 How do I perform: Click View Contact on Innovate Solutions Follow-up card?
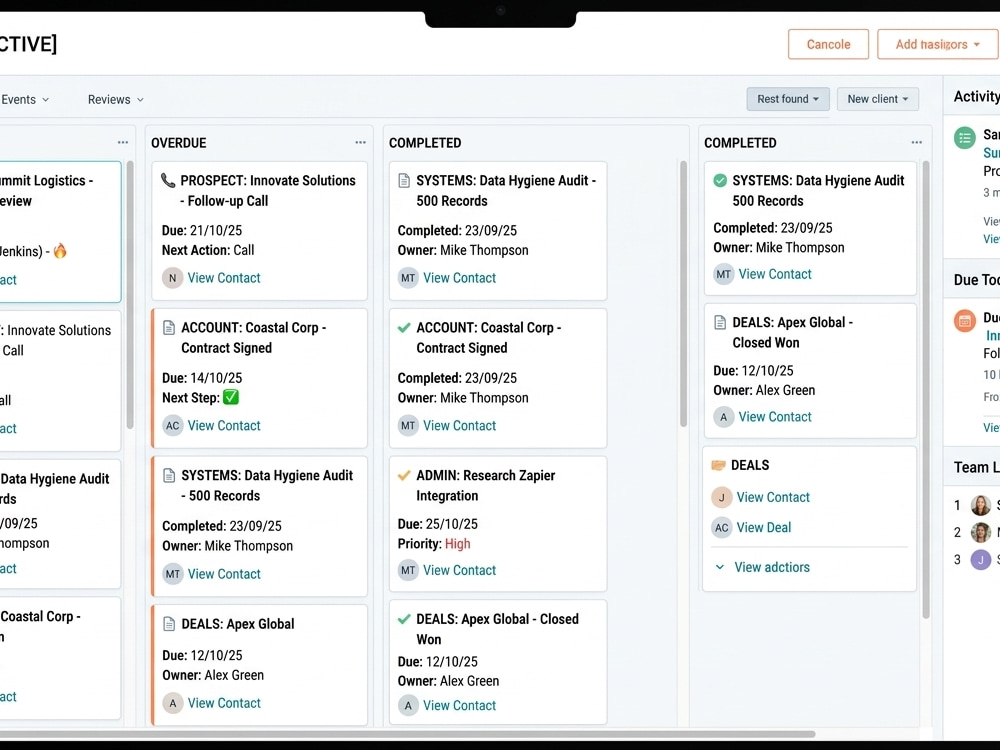(x=224, y=278)
